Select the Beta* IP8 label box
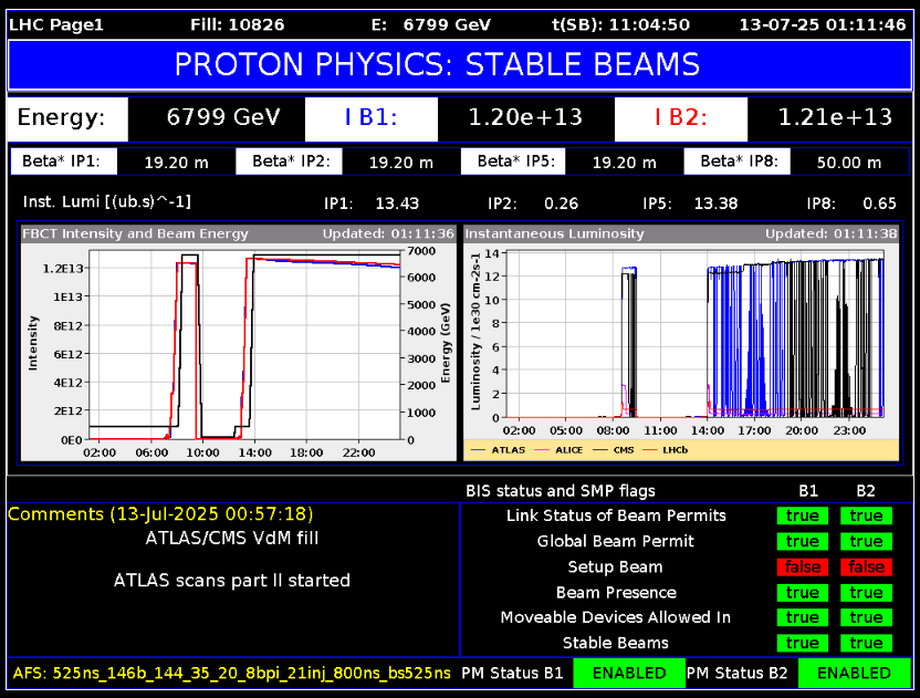 [738, 161]
